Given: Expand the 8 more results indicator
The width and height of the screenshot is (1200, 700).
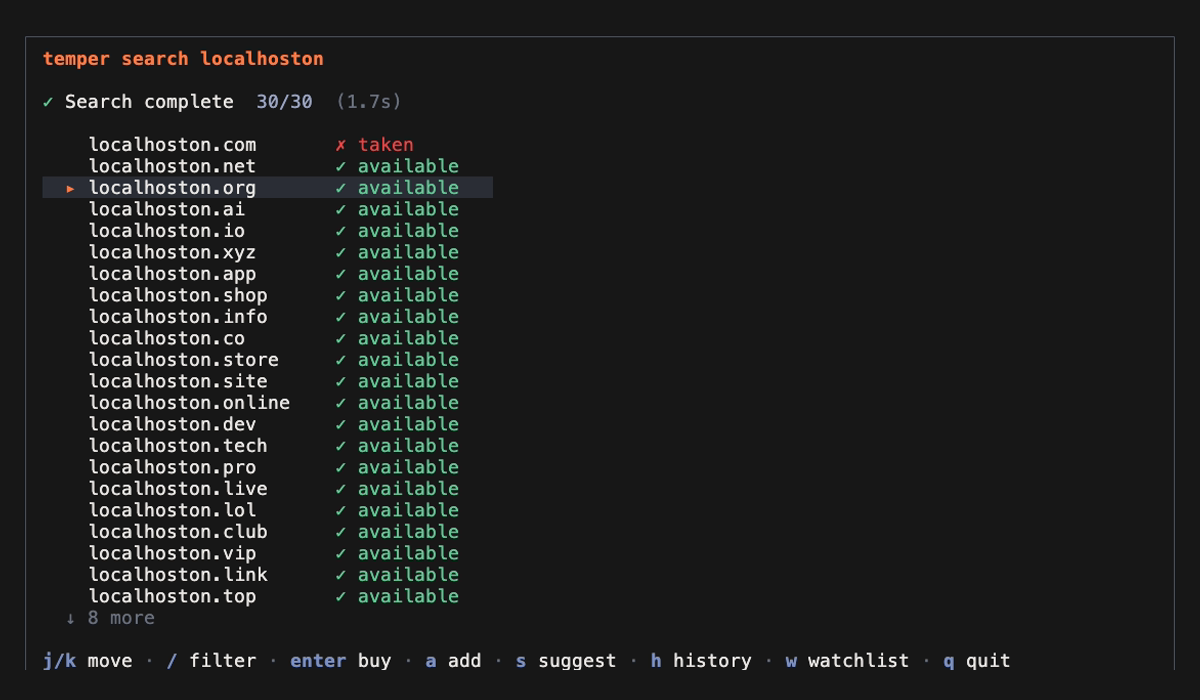Looking at the screenshot, I should [x=110, y=618].
